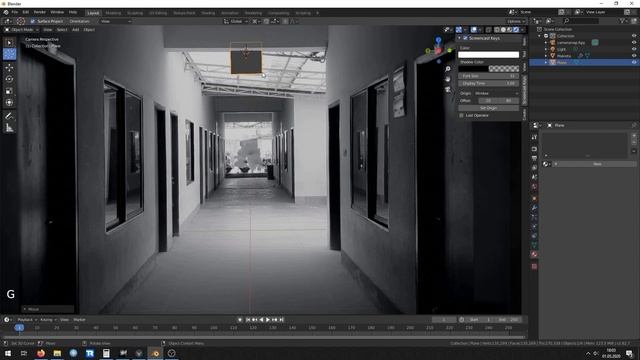
Task: Switch to Solid viewport shading
Action: coord(503,30)
